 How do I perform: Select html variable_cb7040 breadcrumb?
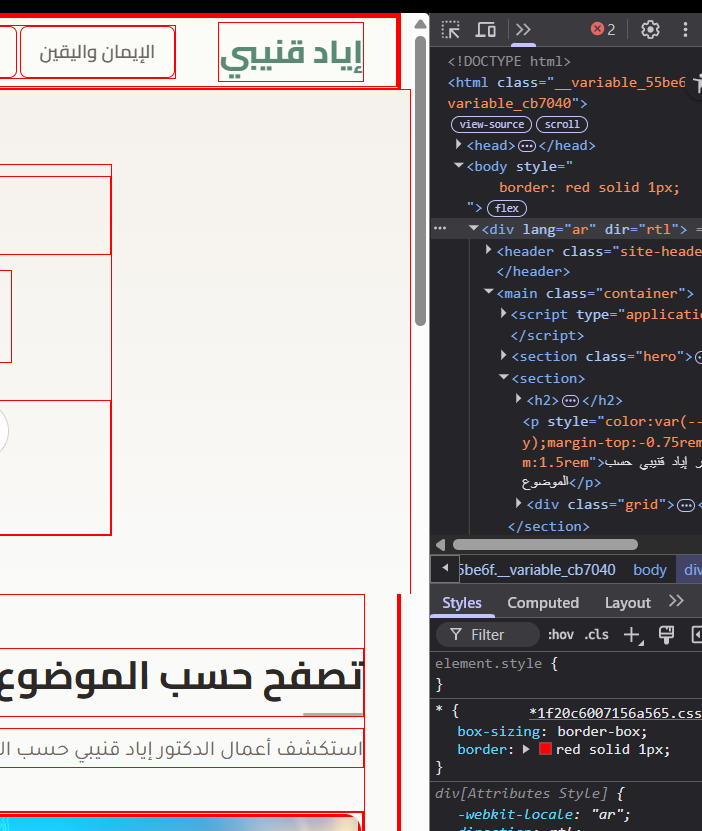click(x=537, y=570)
